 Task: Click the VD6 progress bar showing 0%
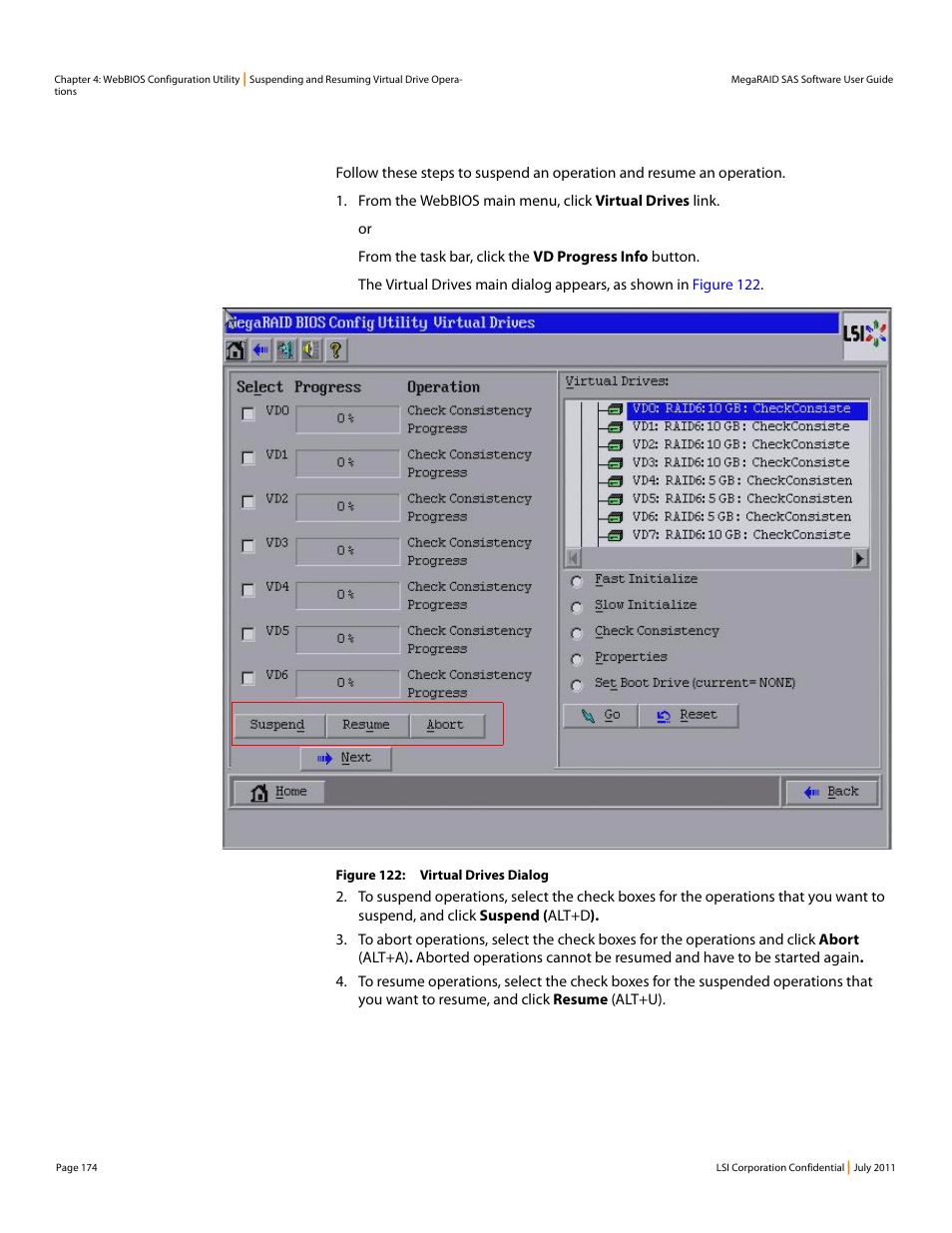tap(345, 683)
